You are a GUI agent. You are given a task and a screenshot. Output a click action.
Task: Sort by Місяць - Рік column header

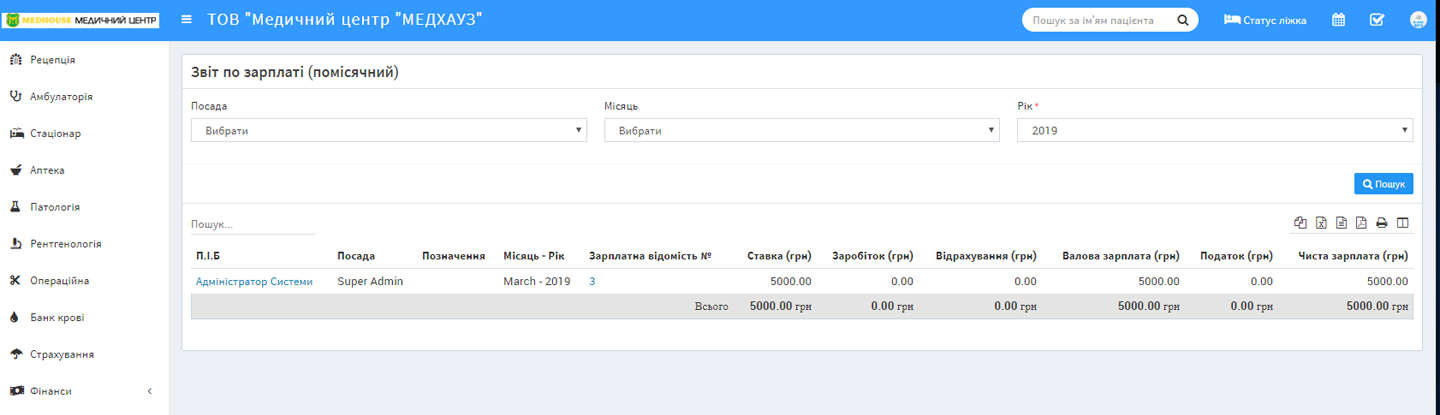coord(534,256)
